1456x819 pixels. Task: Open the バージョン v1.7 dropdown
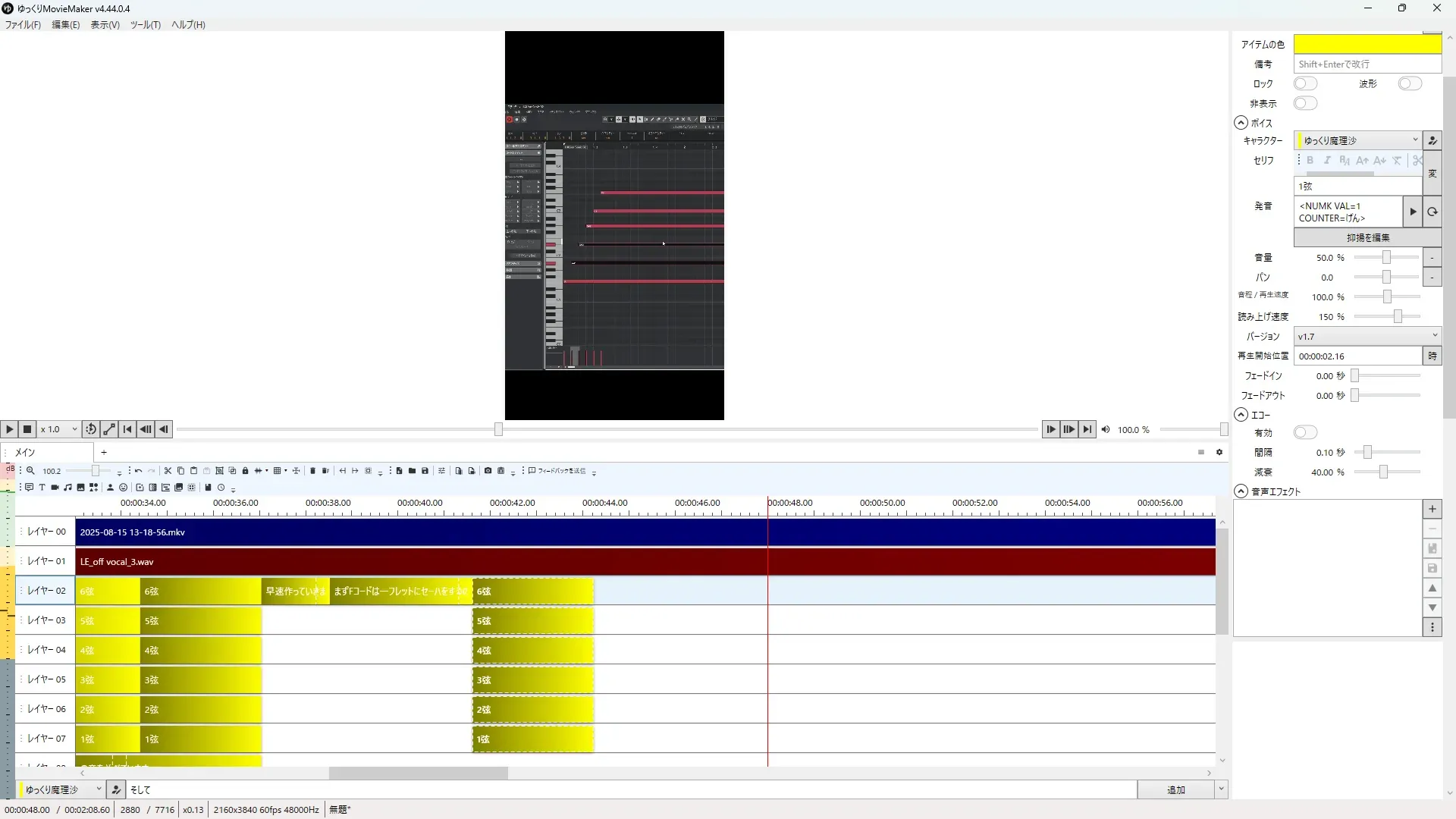[1367, 336]
